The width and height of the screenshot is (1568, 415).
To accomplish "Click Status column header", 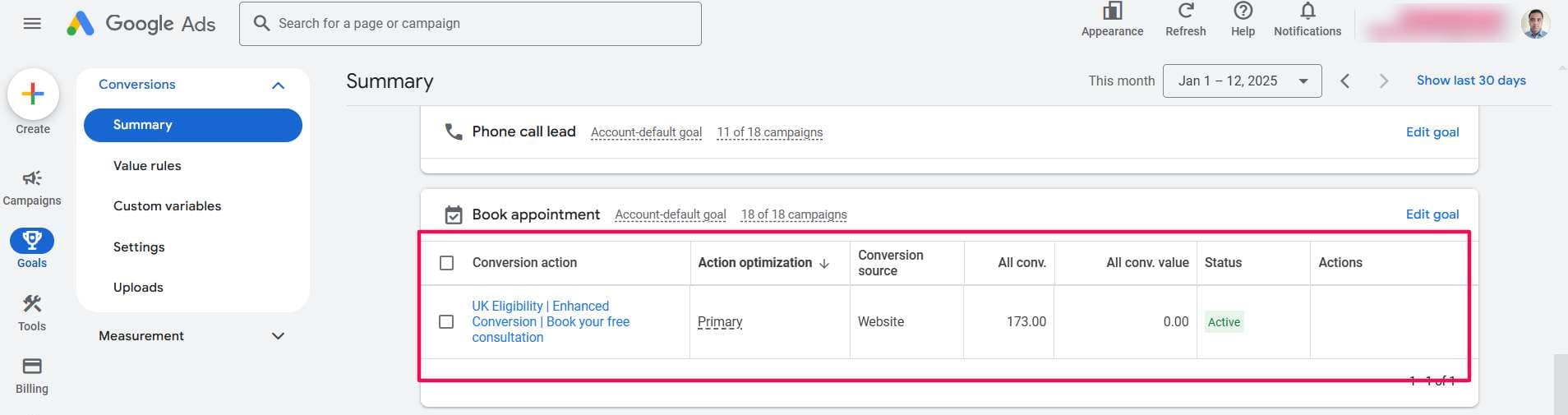I will (1223, 263).
